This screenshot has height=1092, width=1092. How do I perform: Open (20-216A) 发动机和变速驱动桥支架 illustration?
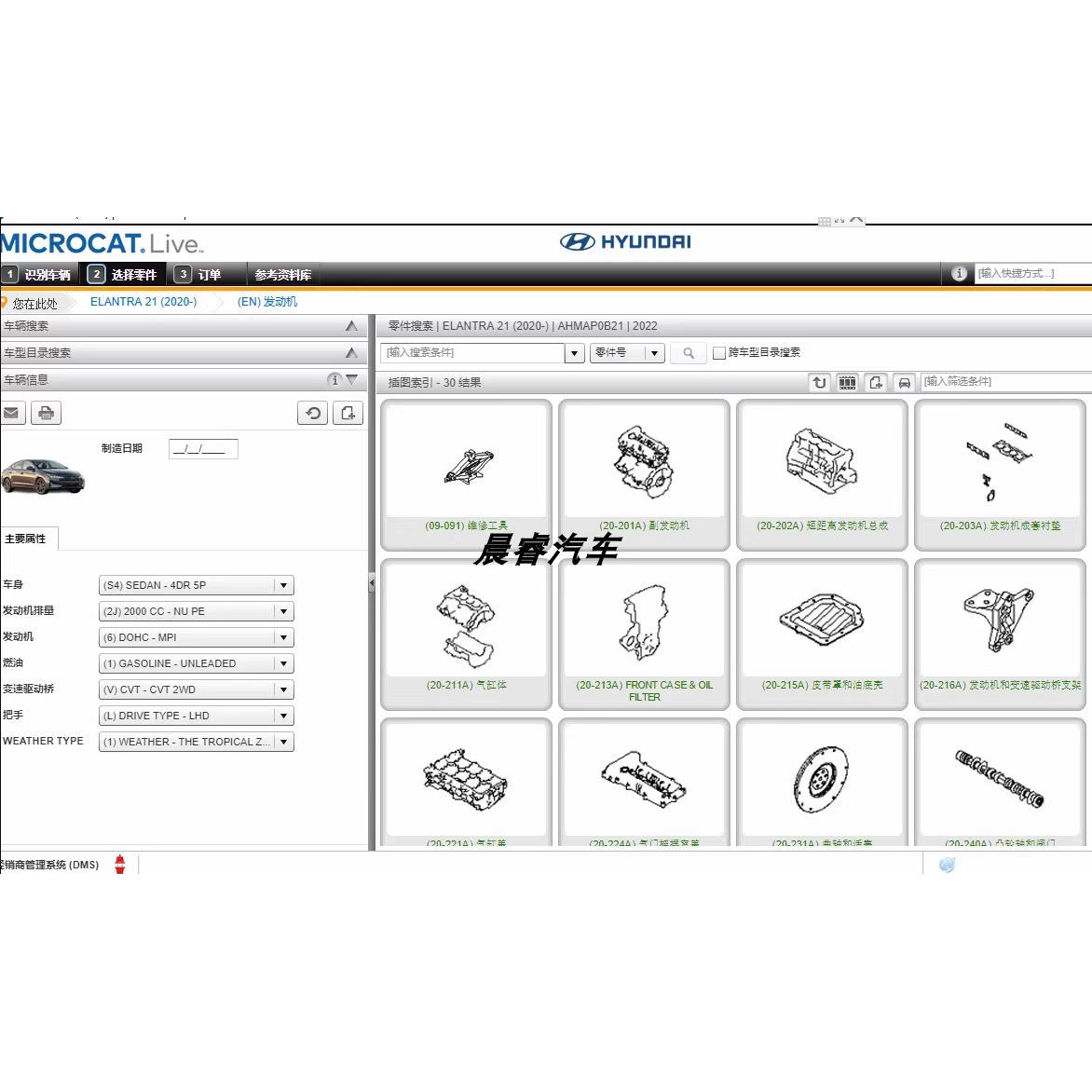tap(1000, 634)
